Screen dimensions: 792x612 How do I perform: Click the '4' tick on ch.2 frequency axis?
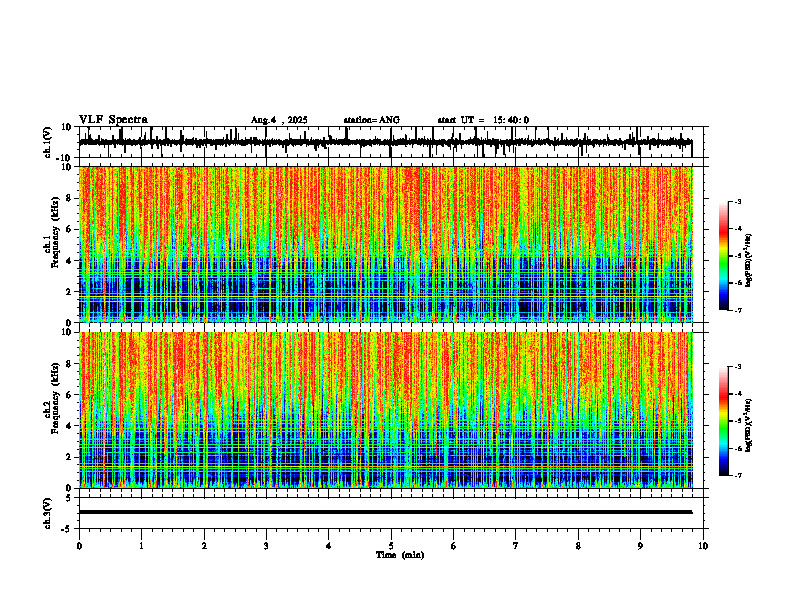click(70, 426)
